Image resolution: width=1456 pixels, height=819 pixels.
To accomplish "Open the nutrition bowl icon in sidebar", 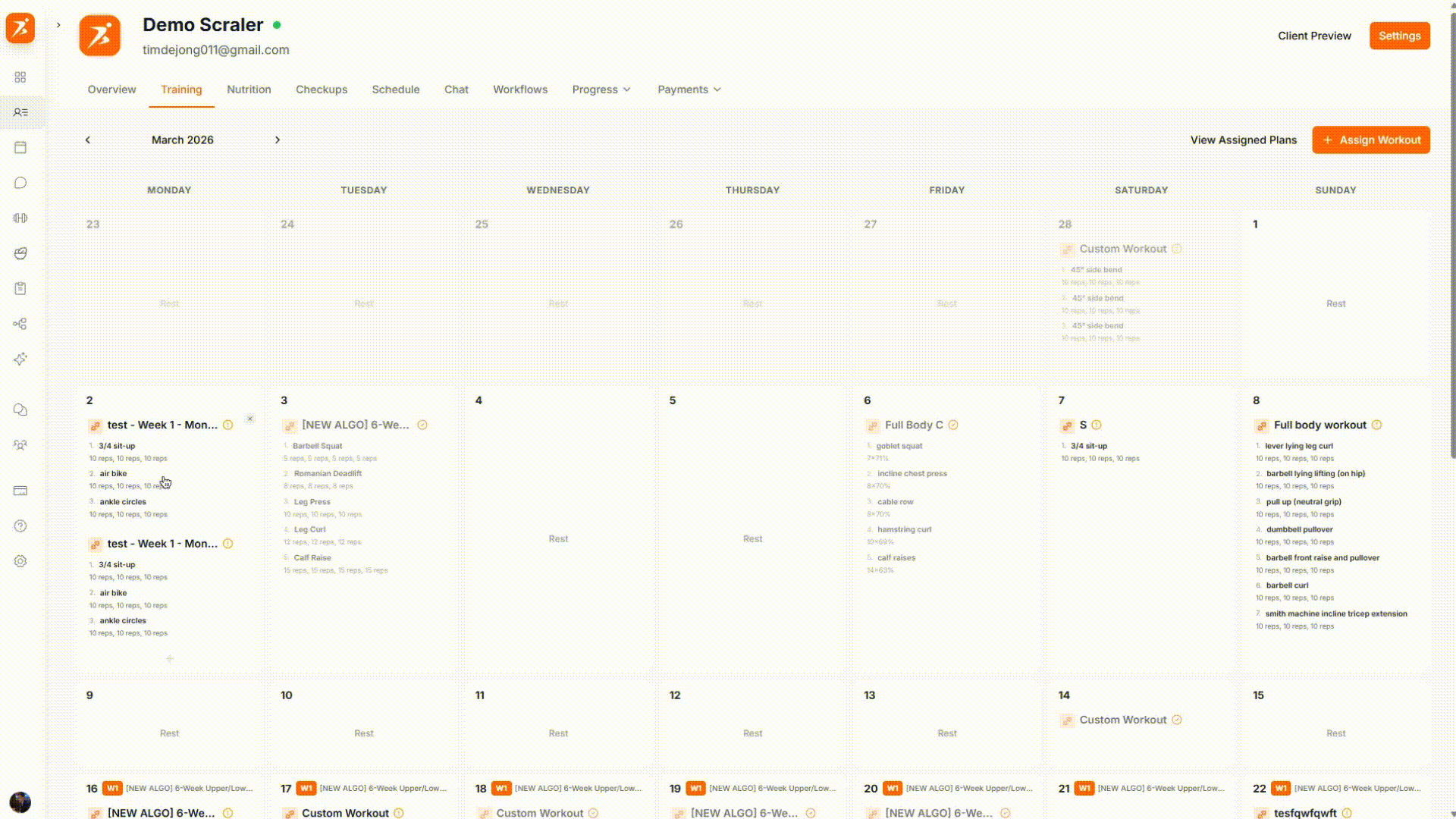I will click(20, 253).
